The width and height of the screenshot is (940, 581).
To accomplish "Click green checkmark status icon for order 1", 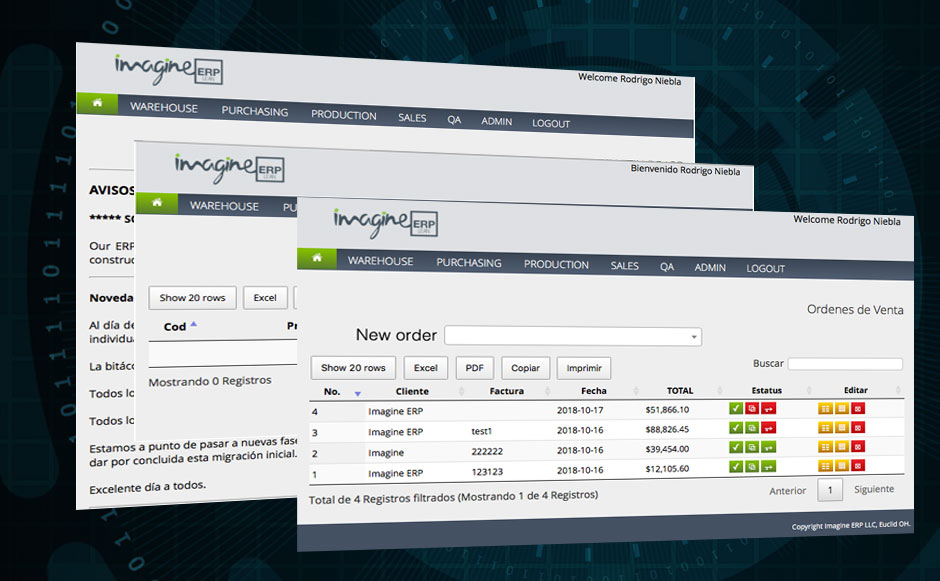I will (736, 466).
